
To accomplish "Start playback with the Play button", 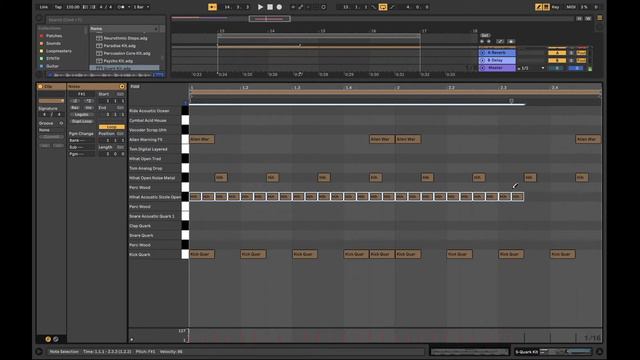I will tap(260, 7).
